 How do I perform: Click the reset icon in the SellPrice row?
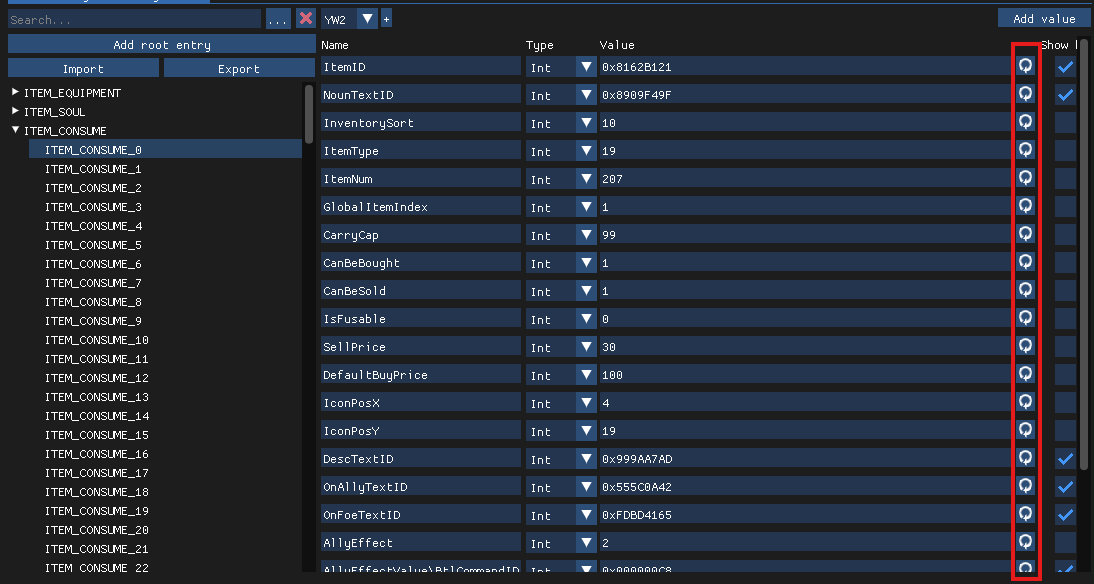coord(1025,345)
